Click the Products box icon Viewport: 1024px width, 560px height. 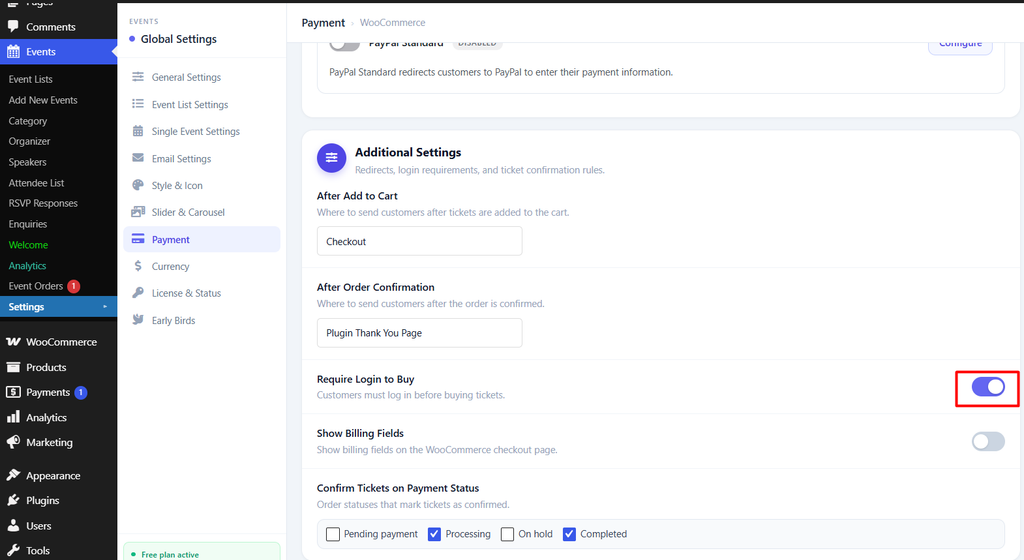click(13, 367)
